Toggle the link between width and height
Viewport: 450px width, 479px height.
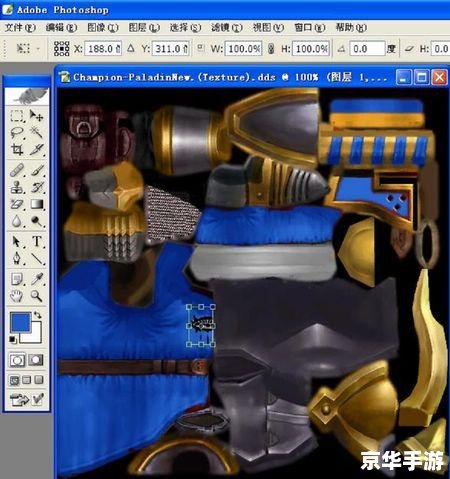tap(271, 49)
